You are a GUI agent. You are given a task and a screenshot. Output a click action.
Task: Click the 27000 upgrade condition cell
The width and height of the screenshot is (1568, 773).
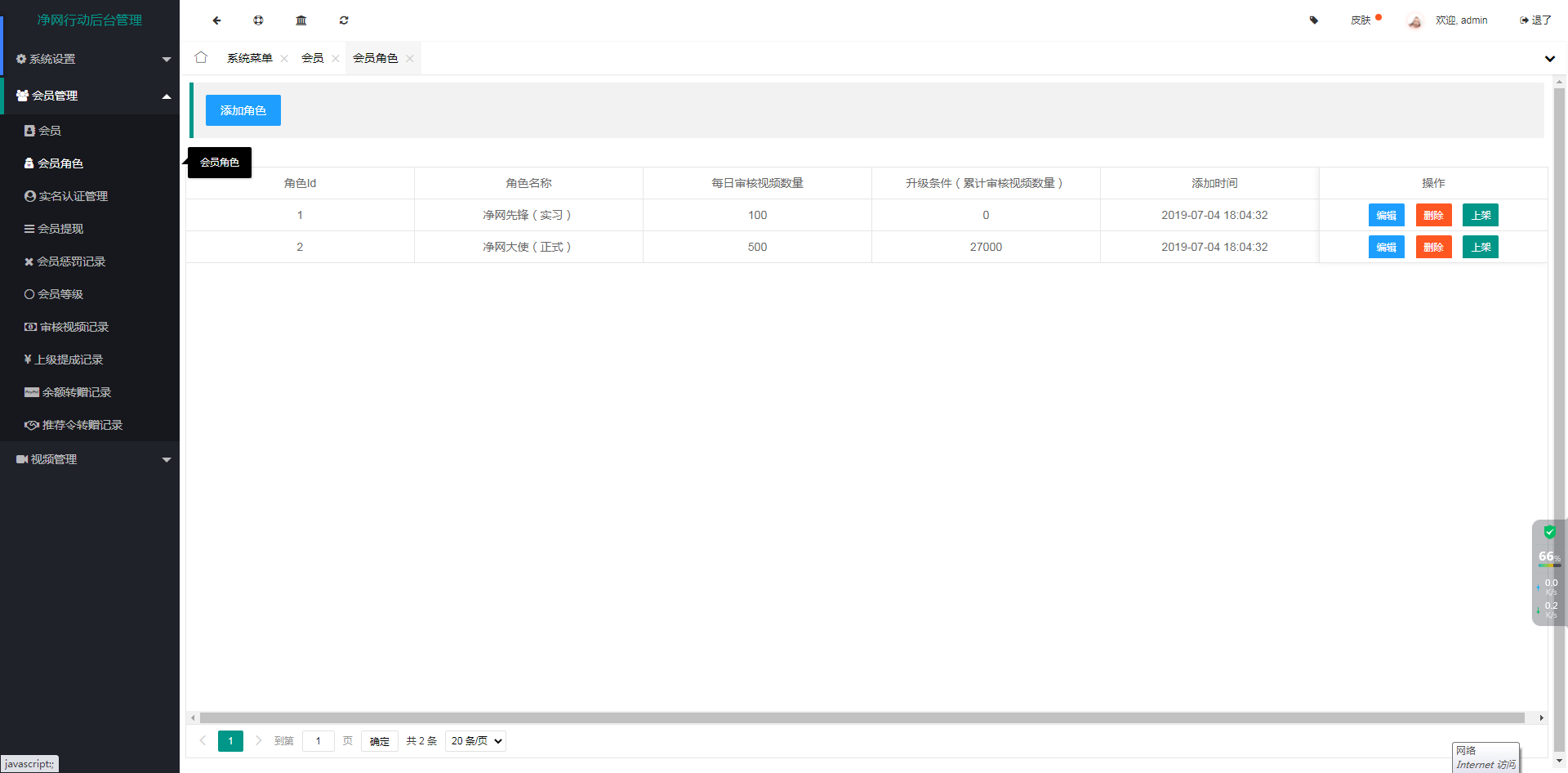point(986,247)
